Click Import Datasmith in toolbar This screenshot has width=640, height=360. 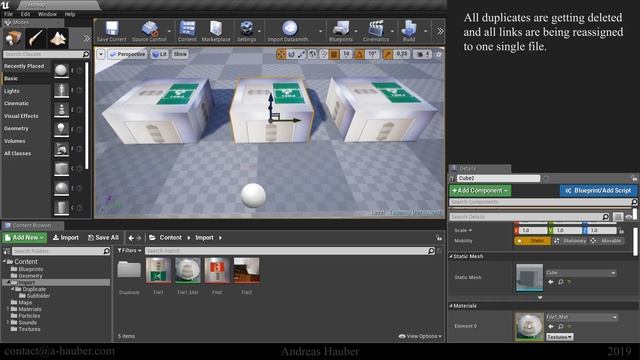tap(289, 31)
